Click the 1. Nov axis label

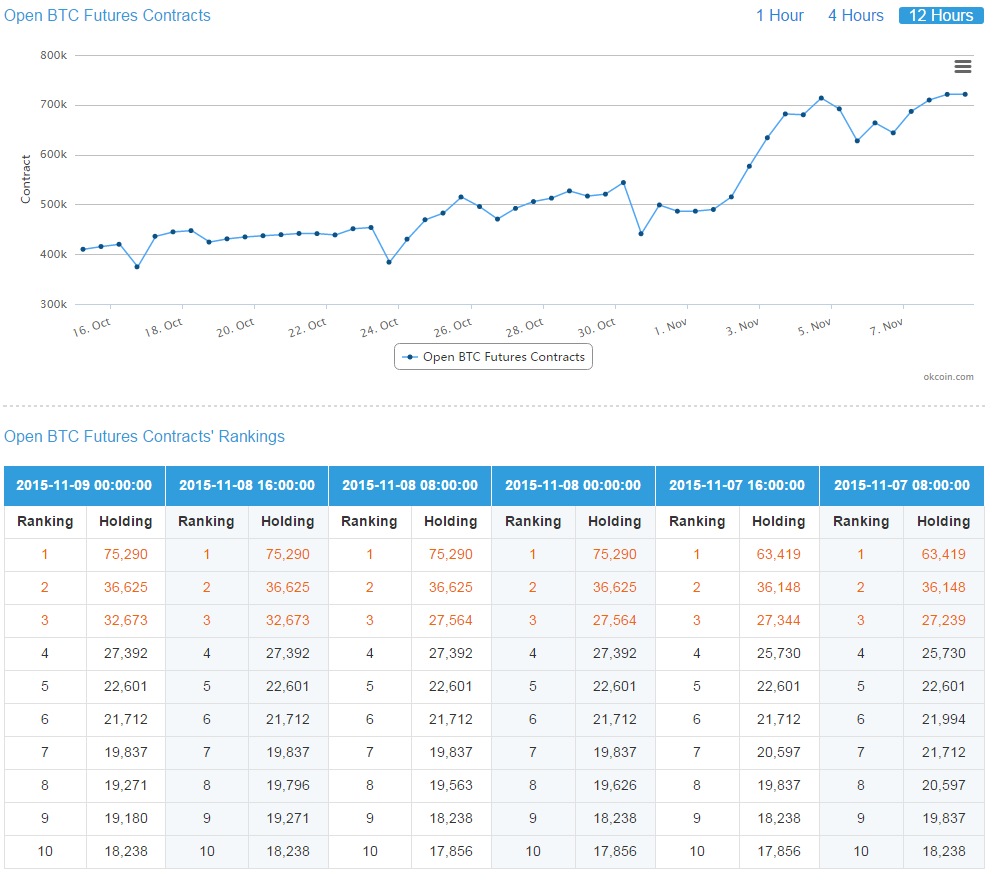[x=670, y=327]
